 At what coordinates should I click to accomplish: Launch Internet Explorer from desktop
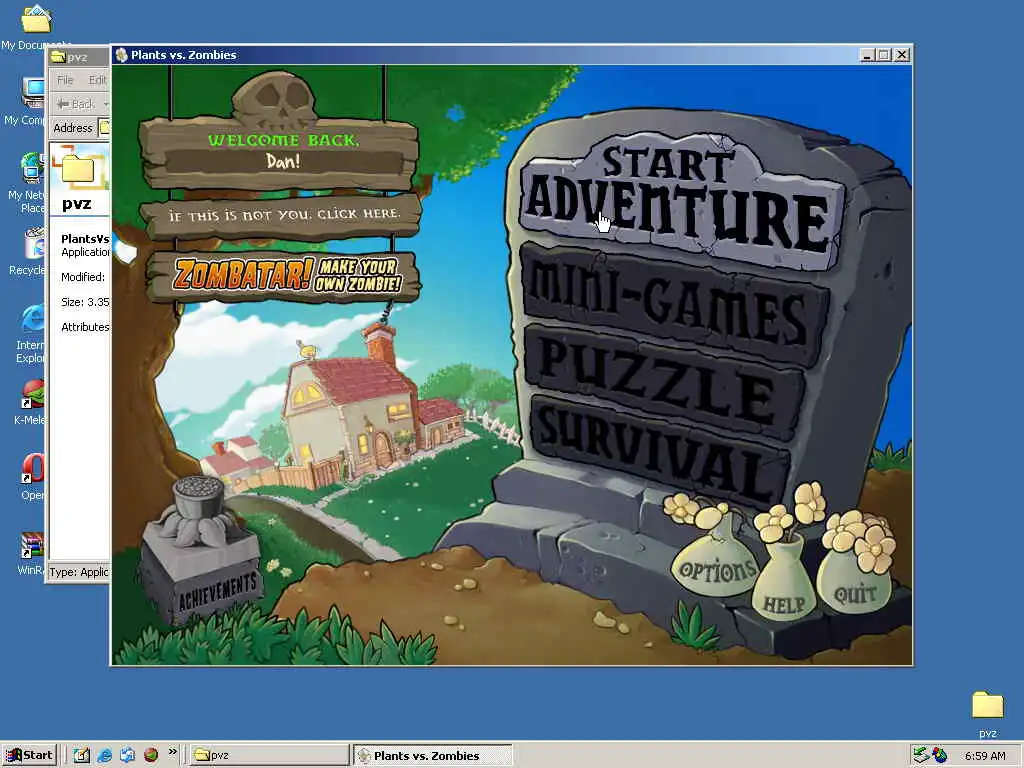click(31, 333)
